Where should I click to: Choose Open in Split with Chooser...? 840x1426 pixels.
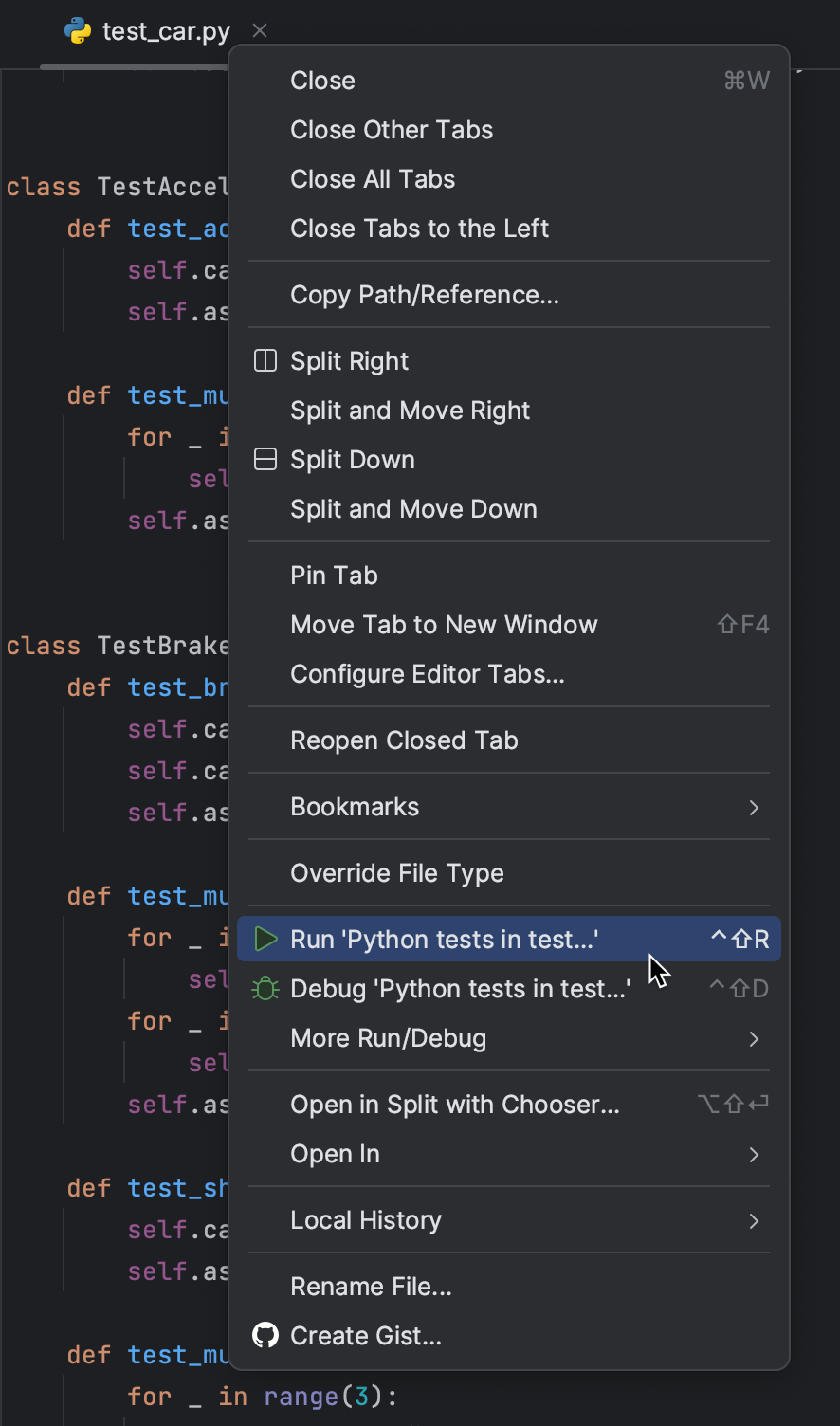coord(454,1104)
